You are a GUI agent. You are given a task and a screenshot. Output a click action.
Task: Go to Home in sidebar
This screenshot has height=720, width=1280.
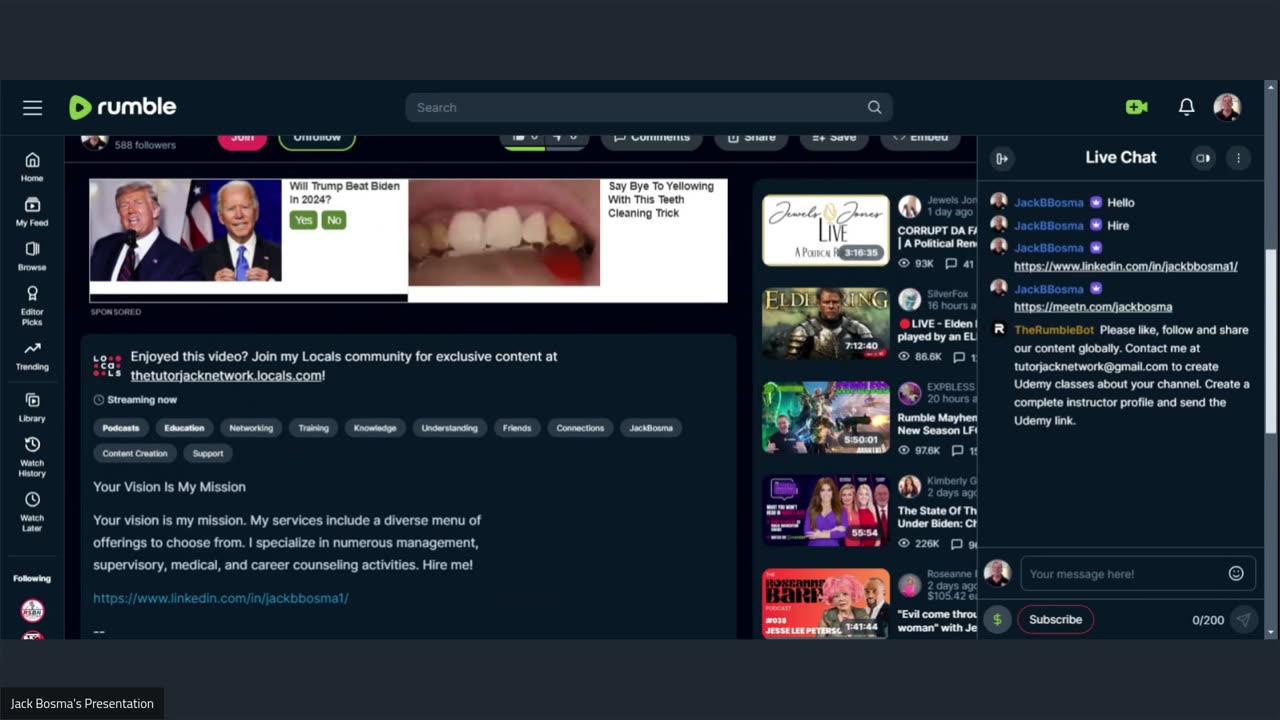[32, 167]
